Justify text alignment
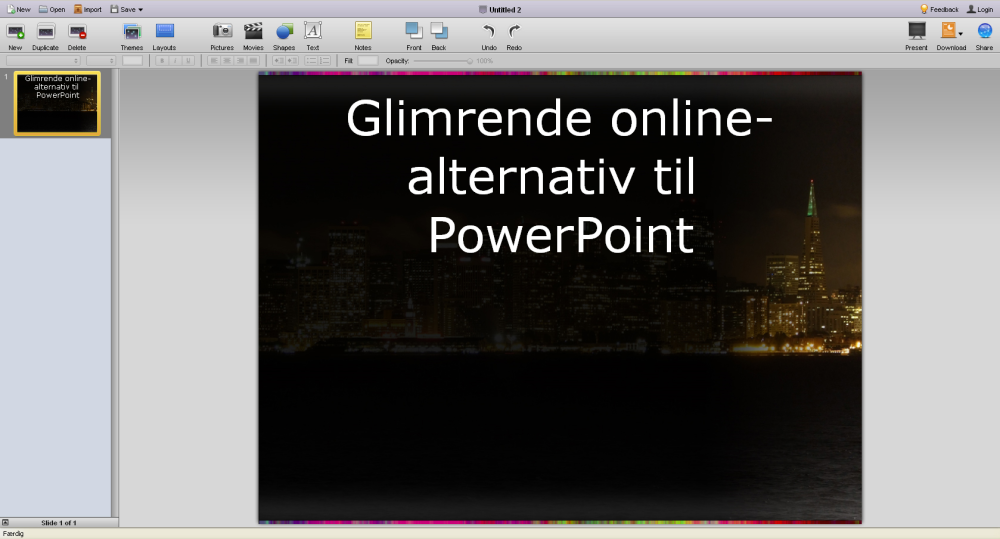Screen dimensions: 1000x539 coord(254,61)
